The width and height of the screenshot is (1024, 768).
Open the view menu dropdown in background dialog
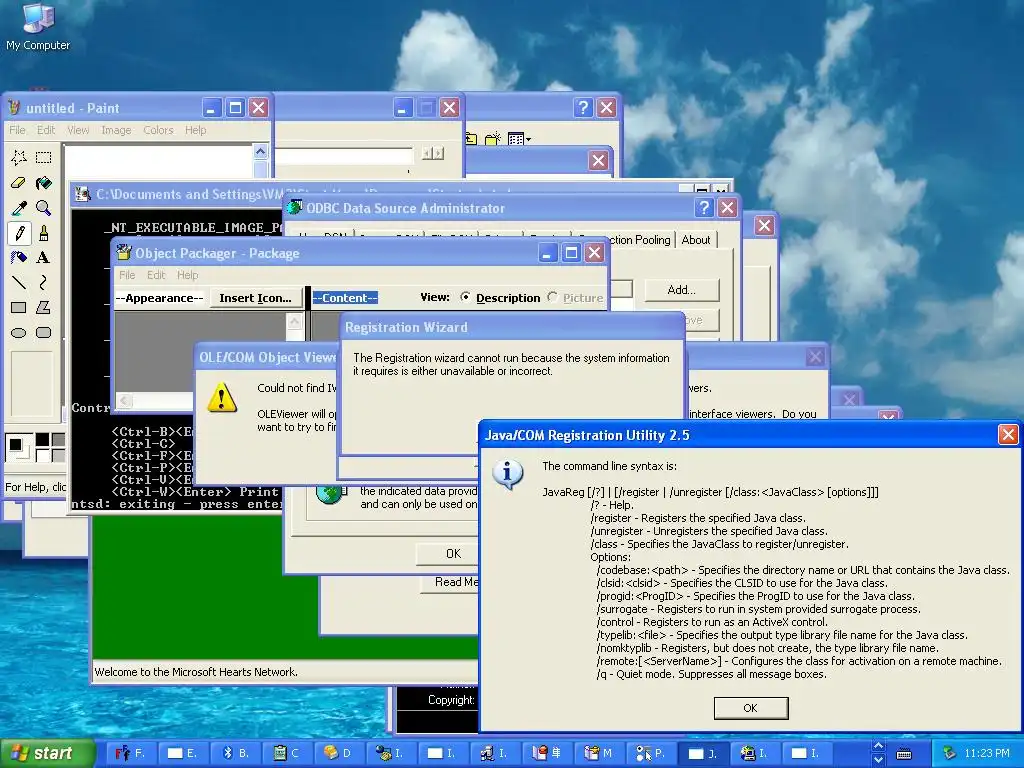pos(519,138)
